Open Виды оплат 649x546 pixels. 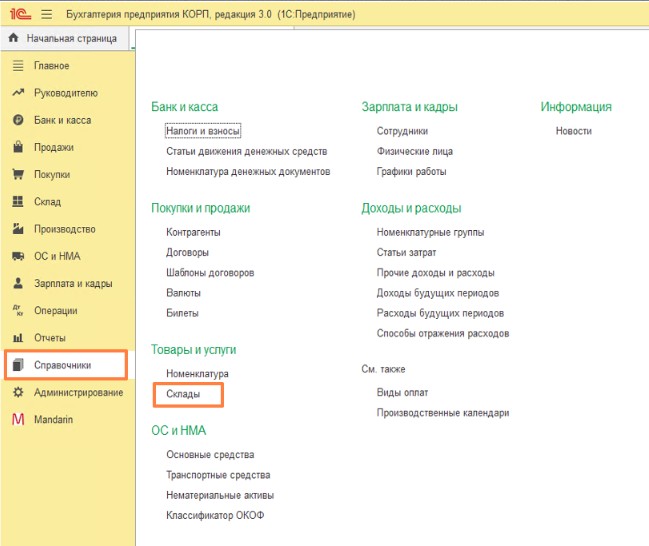click(x=402, y=392)
